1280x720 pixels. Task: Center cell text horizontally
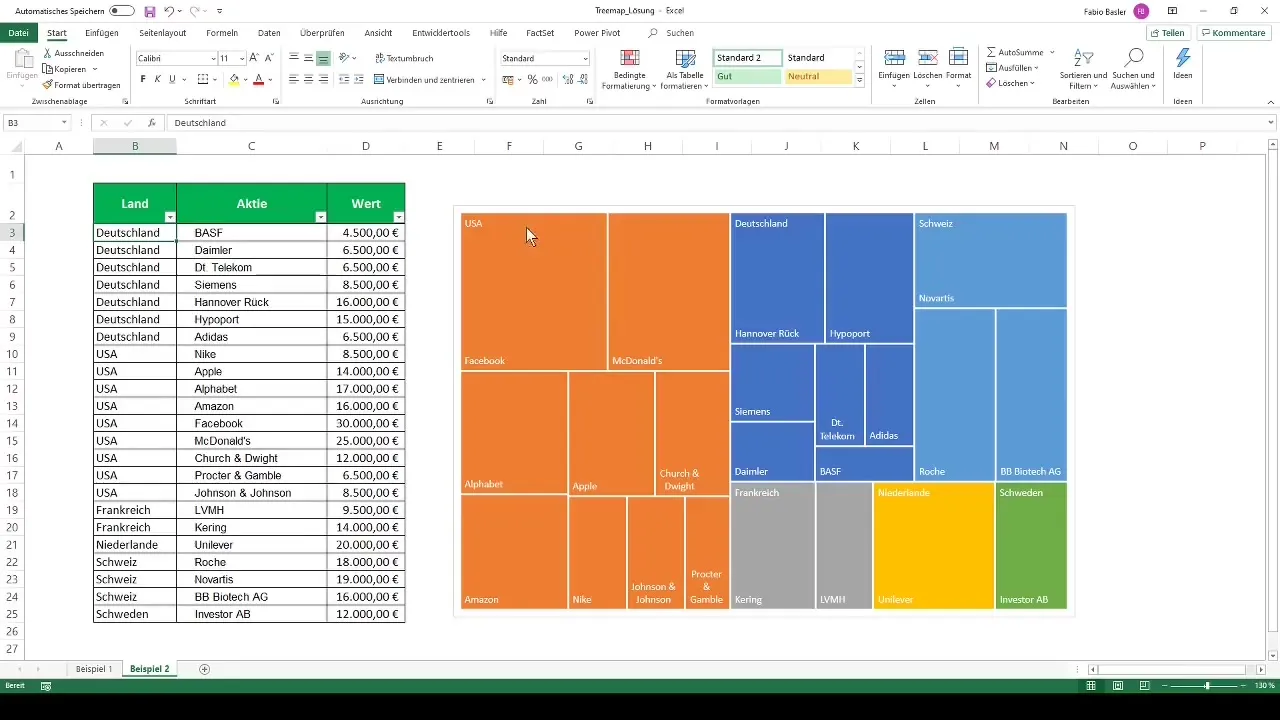click(309, 79)
